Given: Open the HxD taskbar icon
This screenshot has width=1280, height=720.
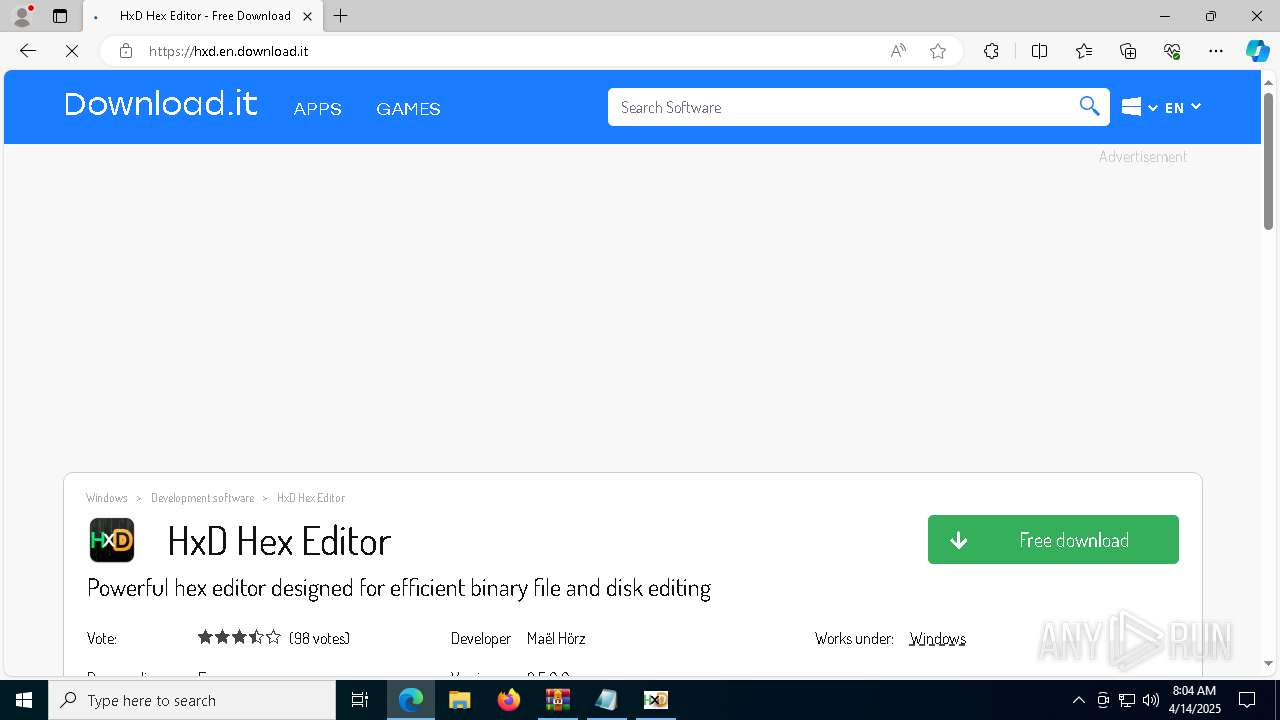Looking at the screenshot, I should [x=655, y=700].
